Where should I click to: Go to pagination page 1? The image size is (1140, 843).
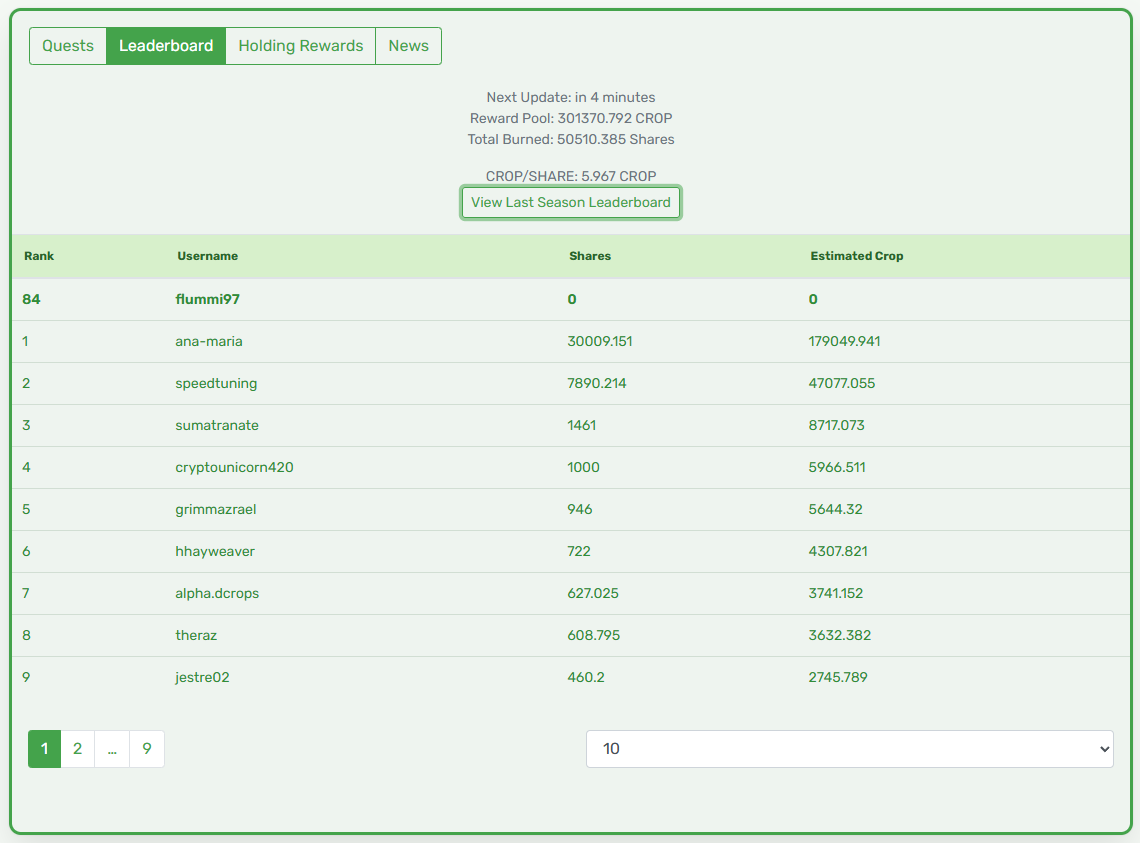tap(44, 748)
